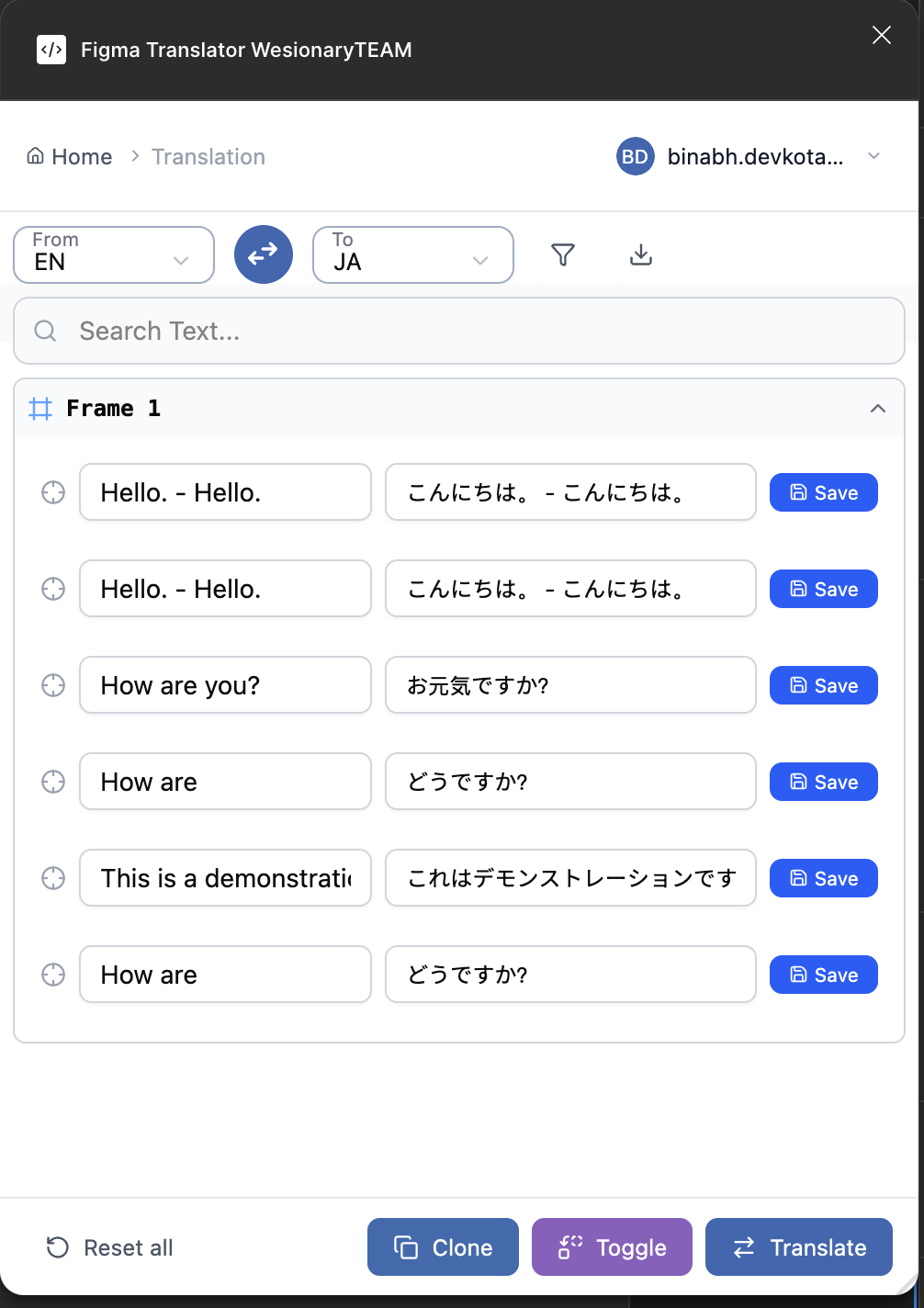This screenshot has width=924, height=1308.
Task: Click the BD user avatar
Action: click(x=635, y=156)
